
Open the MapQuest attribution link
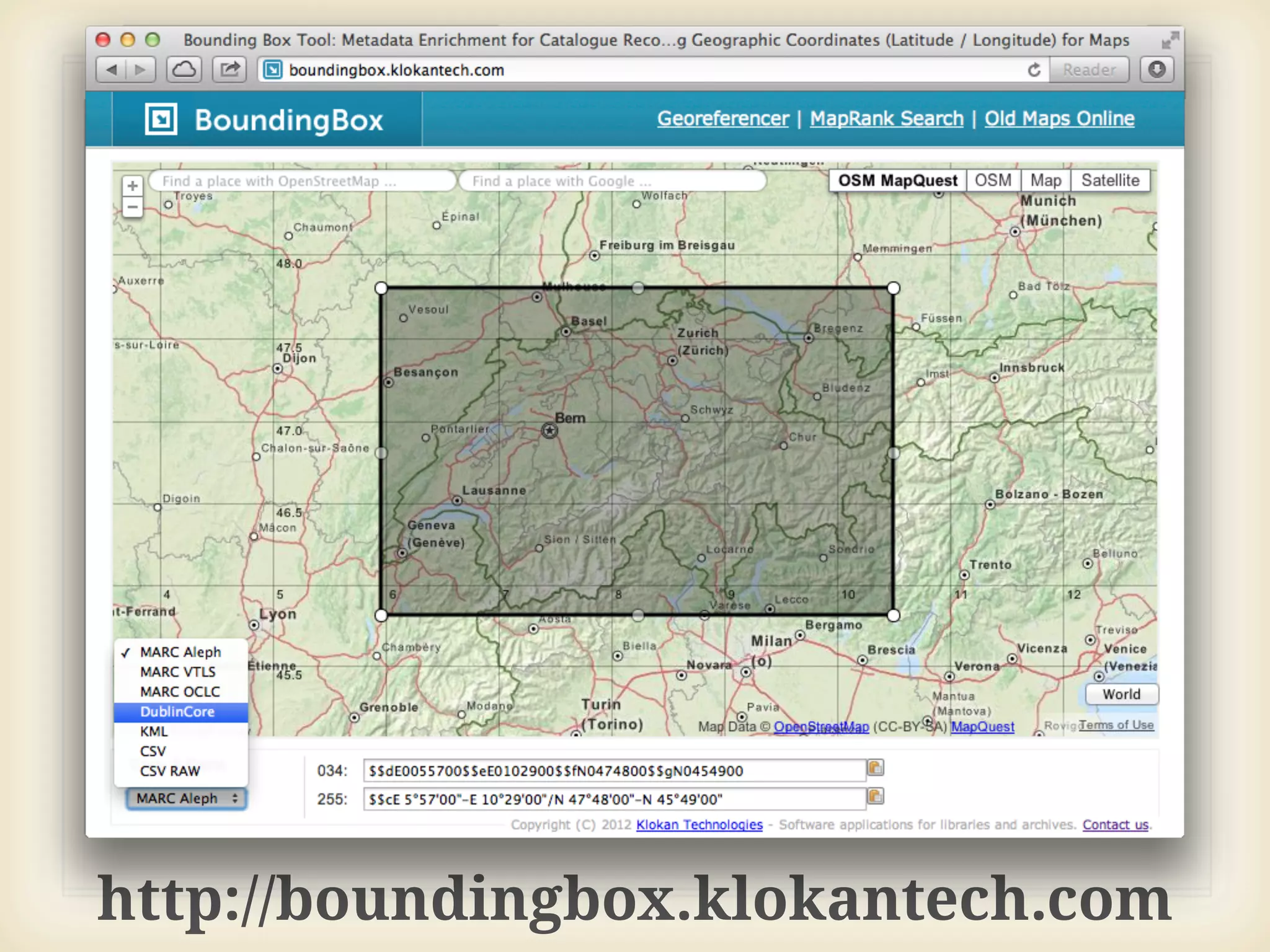pyautogui.click(x=983, y=726)
